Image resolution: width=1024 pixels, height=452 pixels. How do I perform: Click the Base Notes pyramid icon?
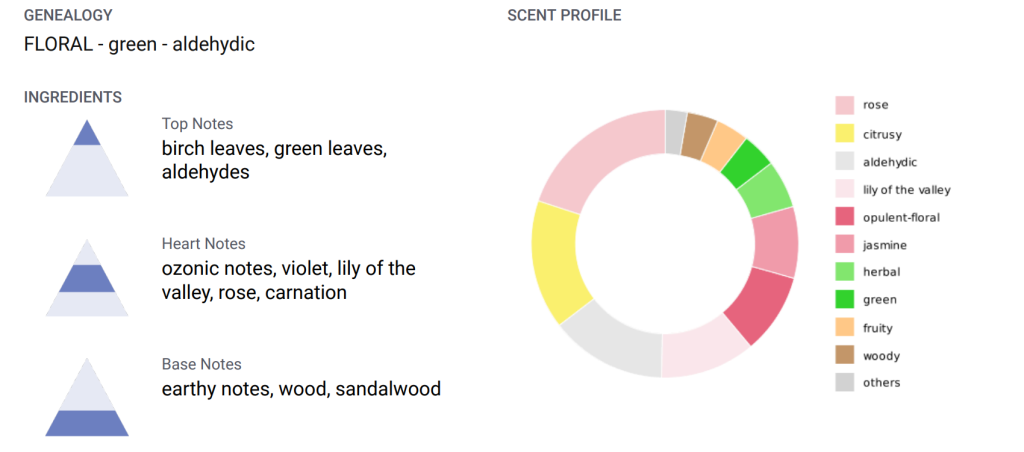point(86,398)
